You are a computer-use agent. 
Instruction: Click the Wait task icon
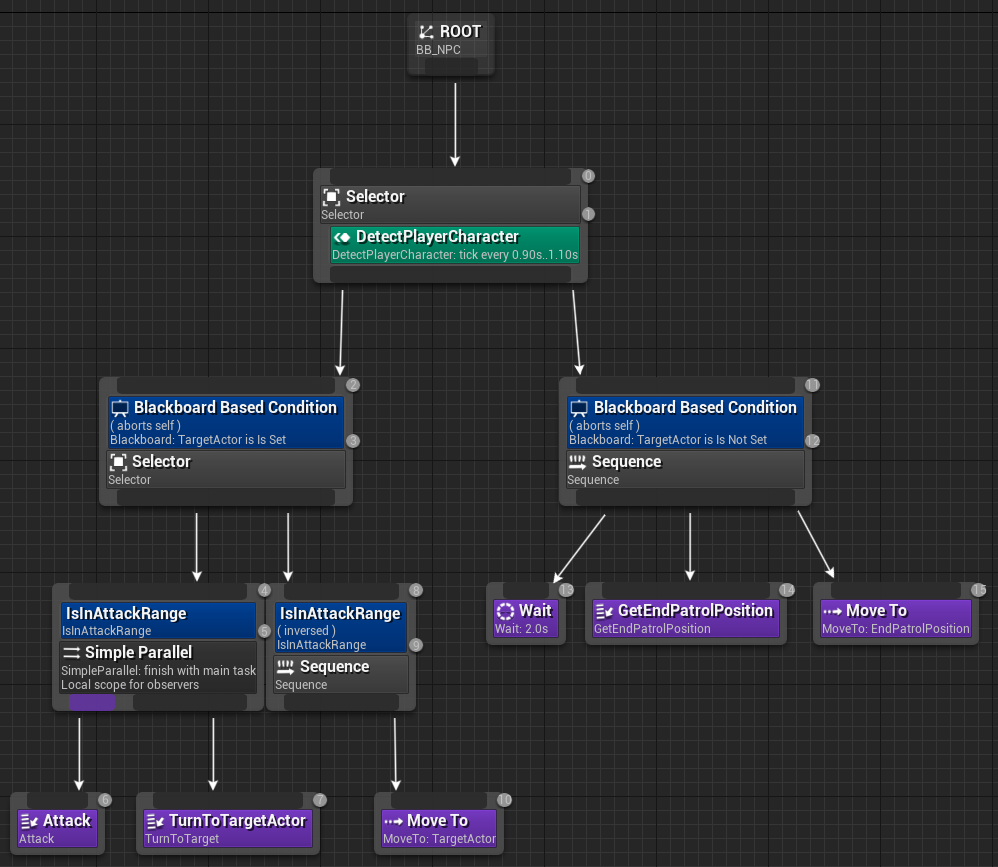[x=505, y=611]
